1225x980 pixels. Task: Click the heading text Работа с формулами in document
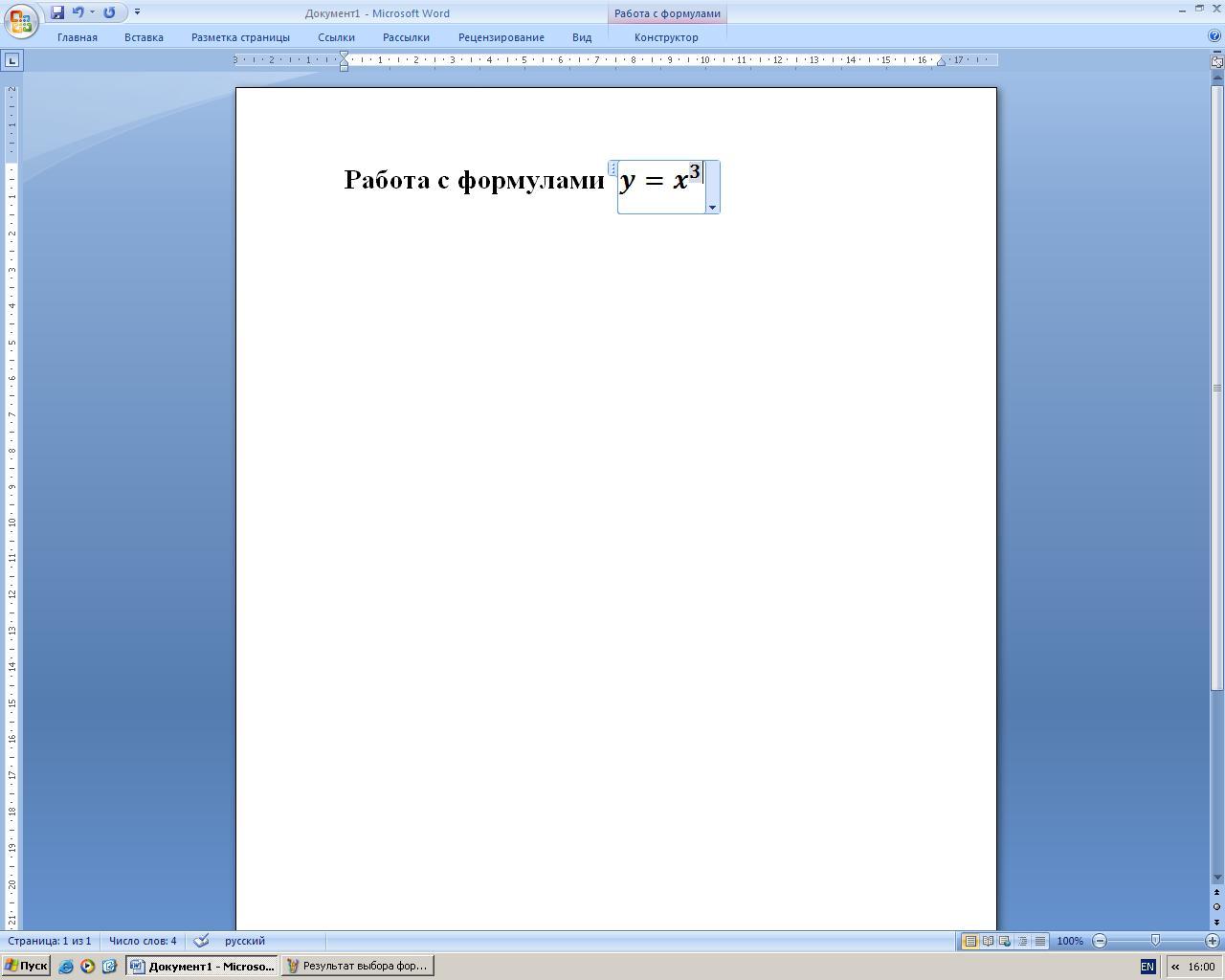click(474, 180)
